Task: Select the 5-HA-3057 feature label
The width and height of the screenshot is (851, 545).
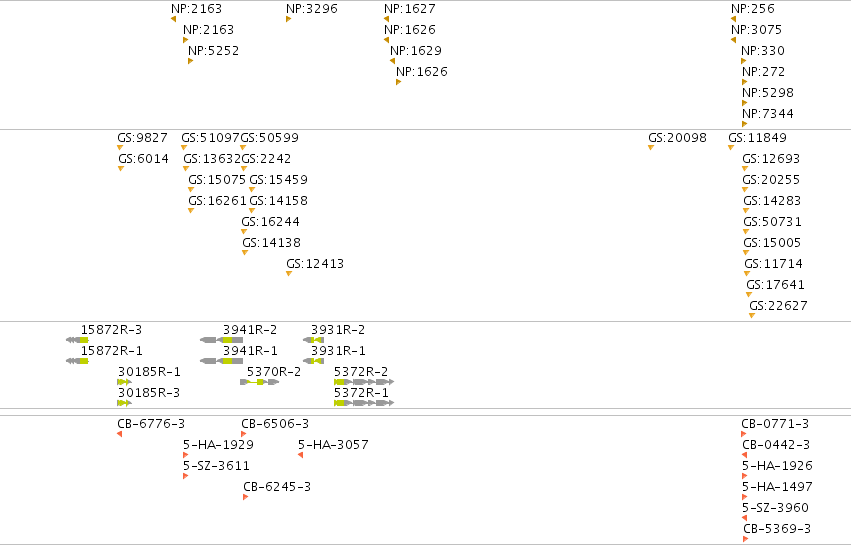Action: coord(333,445)
